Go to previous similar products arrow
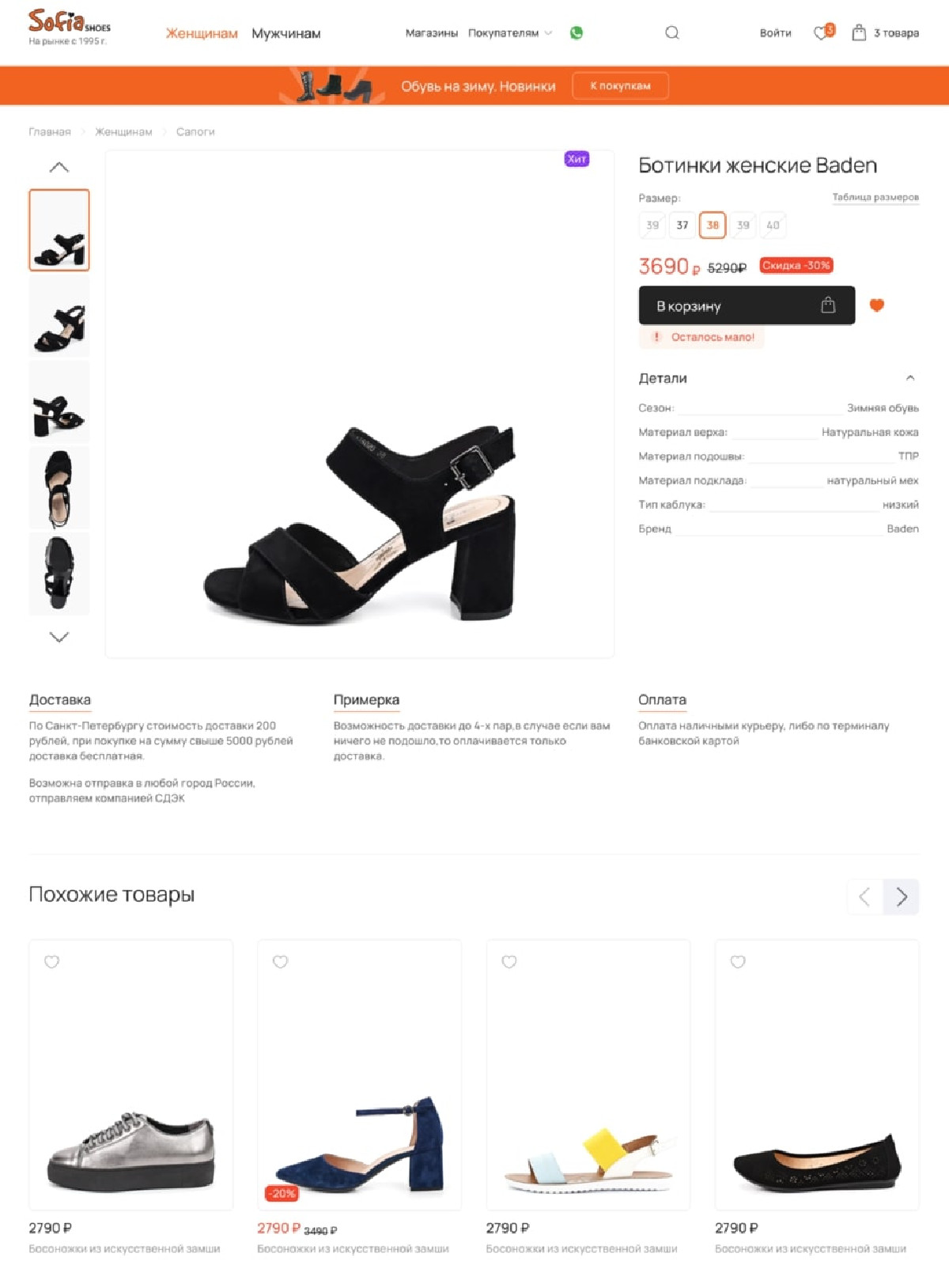Screen dimensions: 949x1288 coord(864,896)
